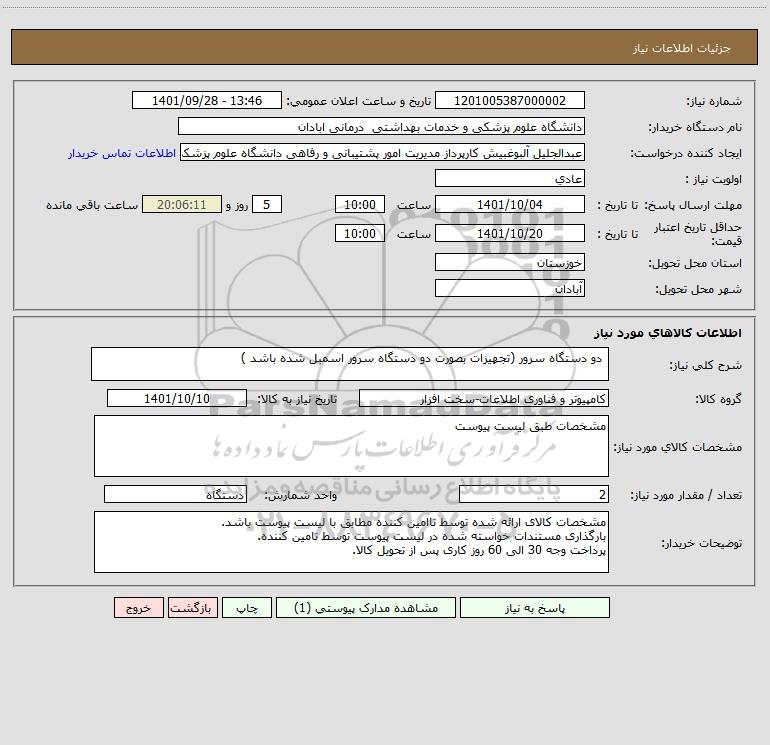Click response deadline date 1401/10/04

(510, 205)
